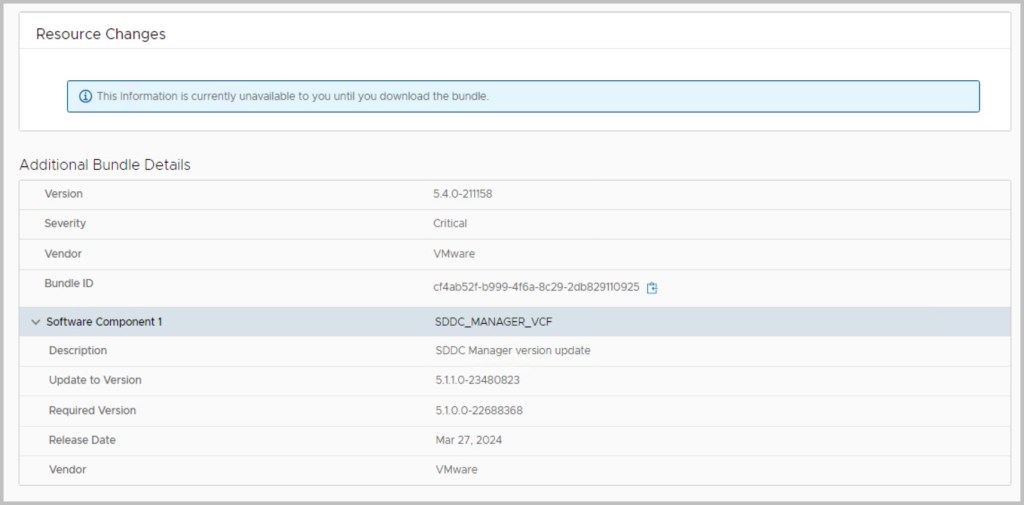Screen dimensions: 1024x505
Task: Select the Software Component 1 row label
Action: coord(104,322)
